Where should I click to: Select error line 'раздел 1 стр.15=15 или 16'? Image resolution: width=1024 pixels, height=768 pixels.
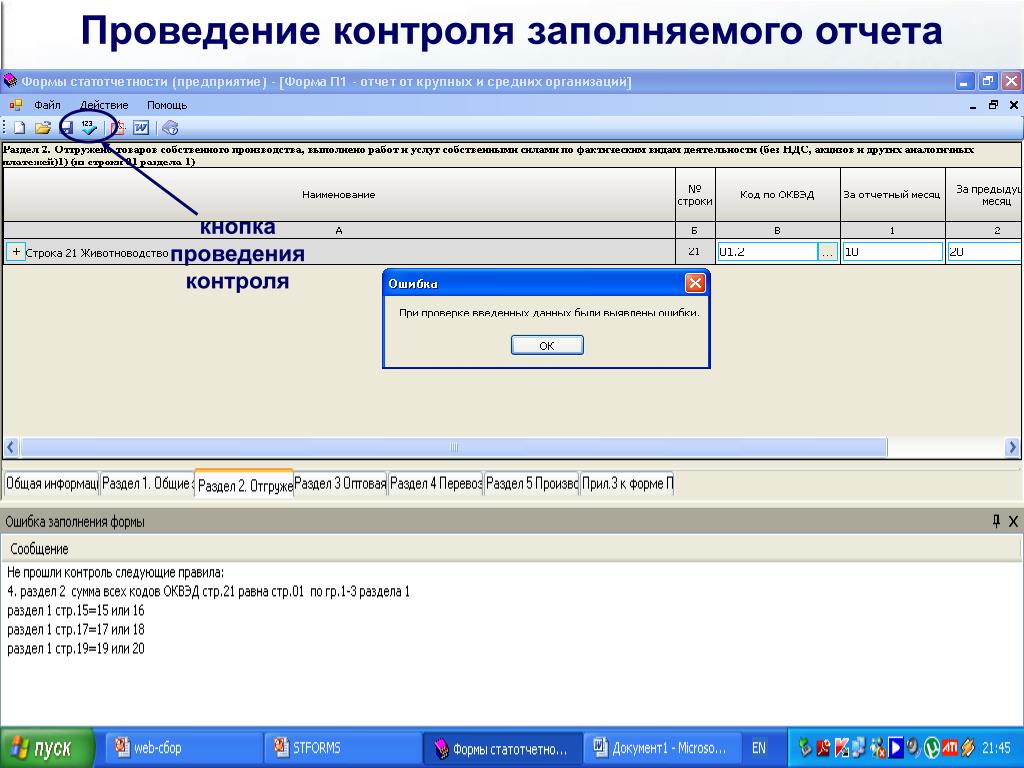click(76, 611)
